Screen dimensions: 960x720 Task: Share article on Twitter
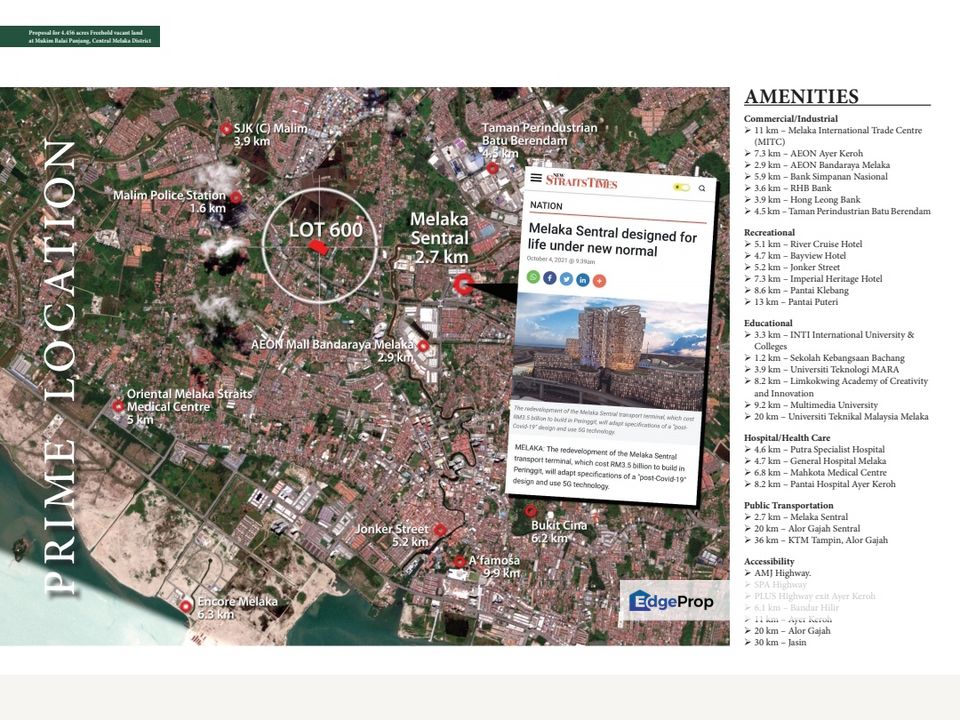click(566, 279)
